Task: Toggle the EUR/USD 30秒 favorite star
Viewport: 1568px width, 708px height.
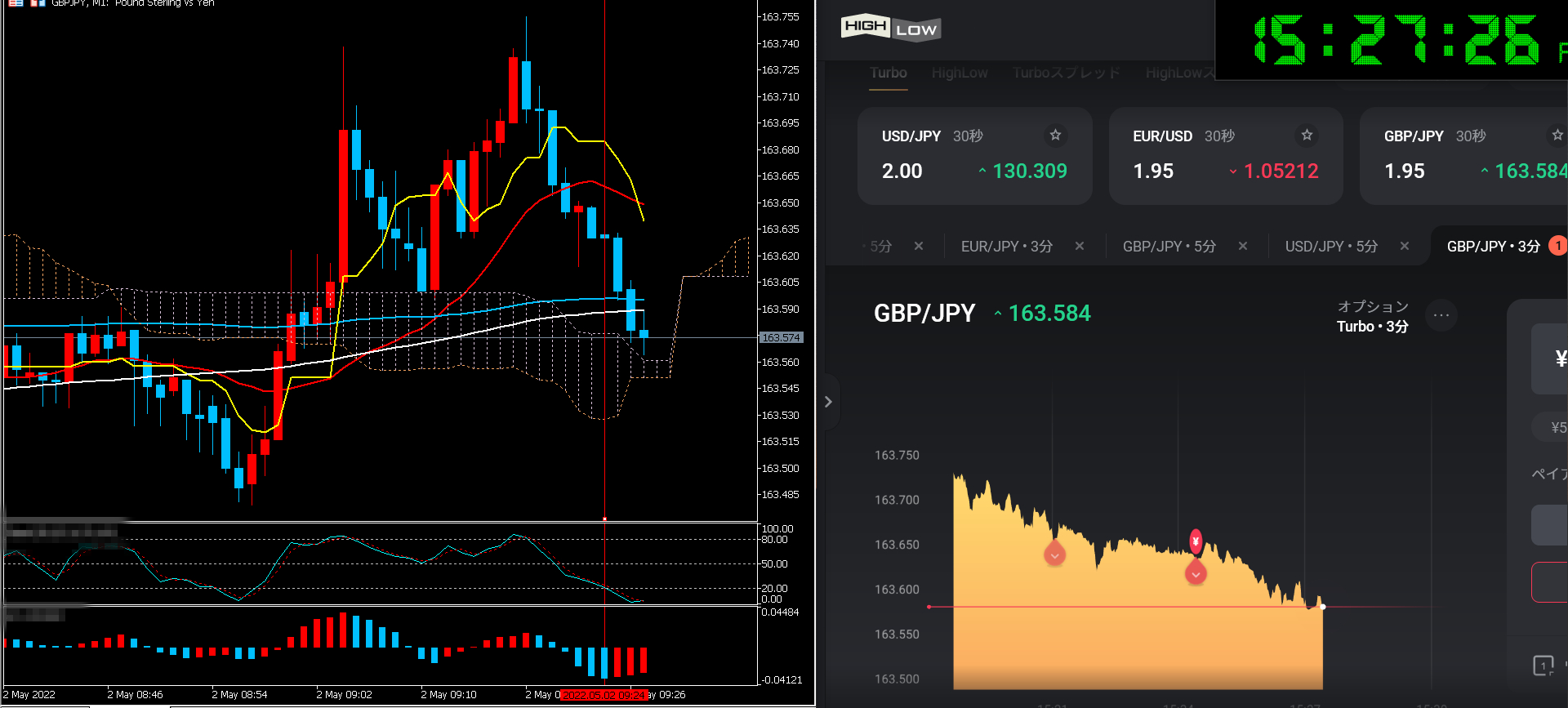Action: pyautogui.click(x=1307, y=135)
